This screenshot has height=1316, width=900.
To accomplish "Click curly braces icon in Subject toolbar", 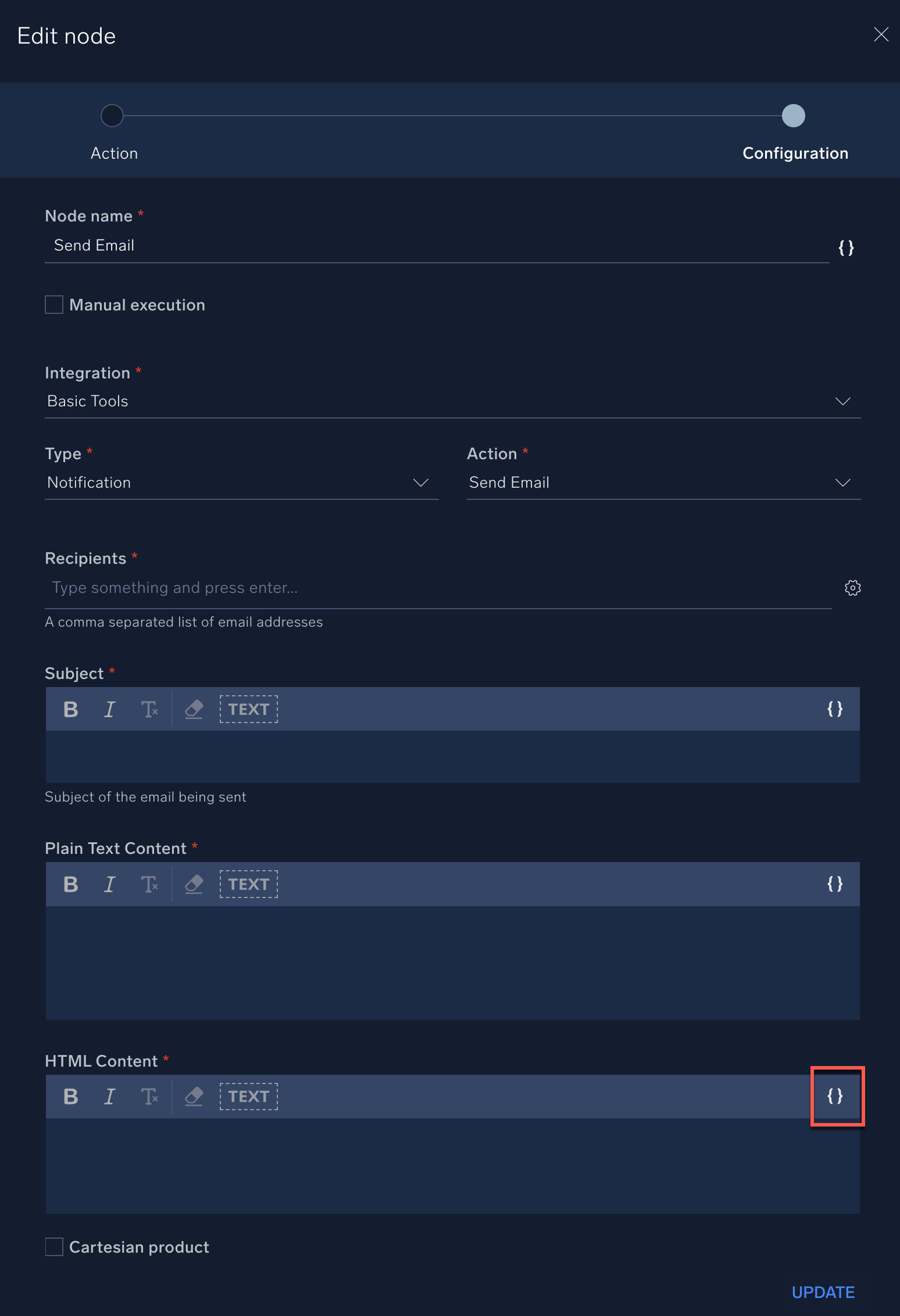I will click(835, 709).
